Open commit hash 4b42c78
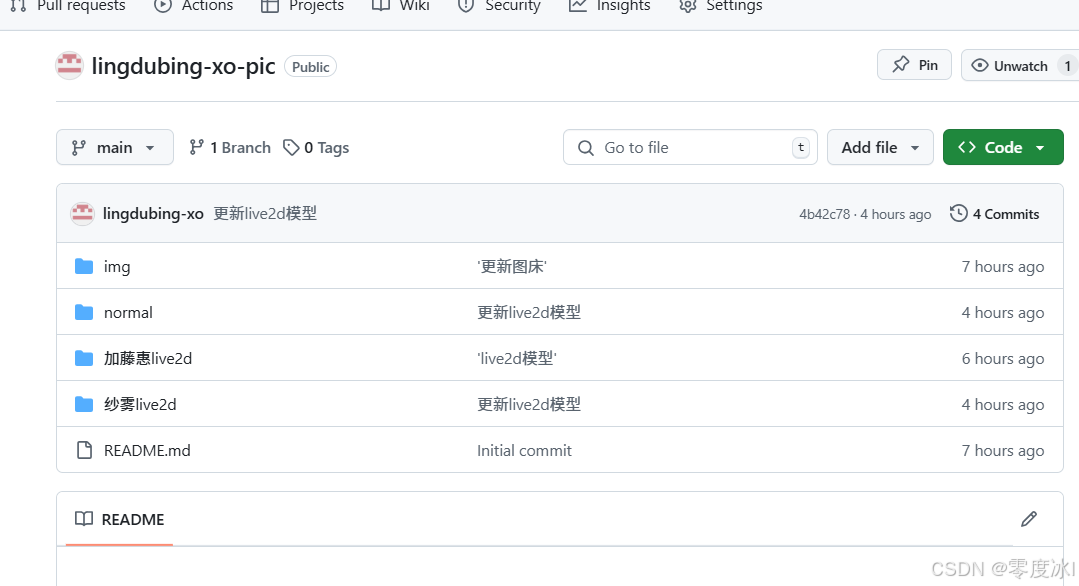1079x586 pixels. click(x=824, y=215)
